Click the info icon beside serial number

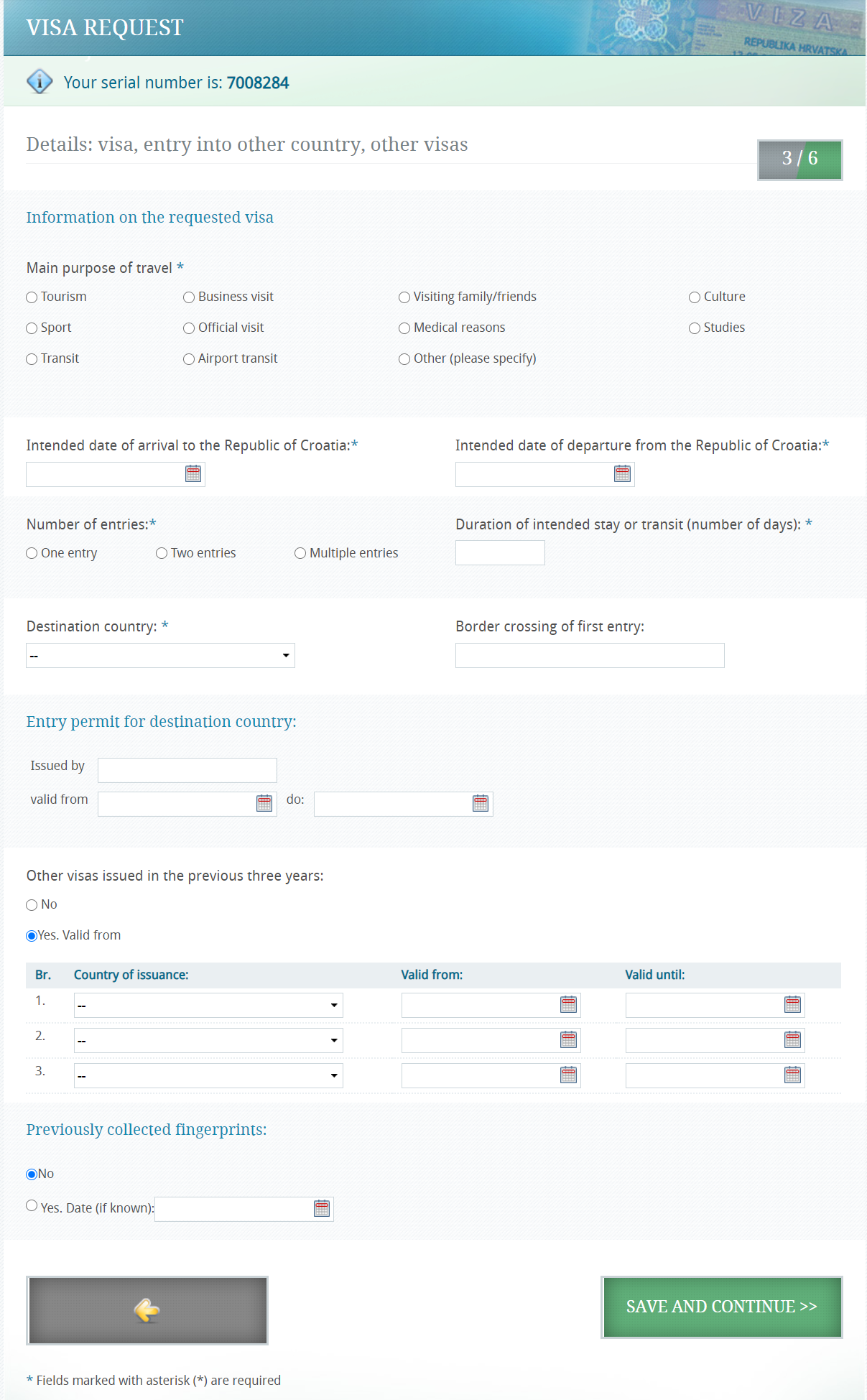click(40, 82)
